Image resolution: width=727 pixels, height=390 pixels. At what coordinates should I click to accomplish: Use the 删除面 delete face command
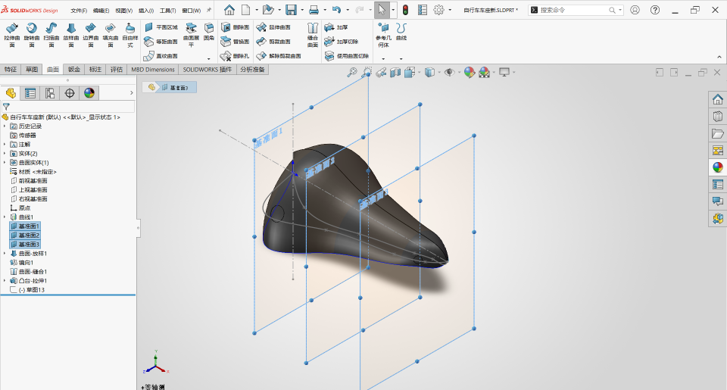pyautogui.click(x=235, y=27)
